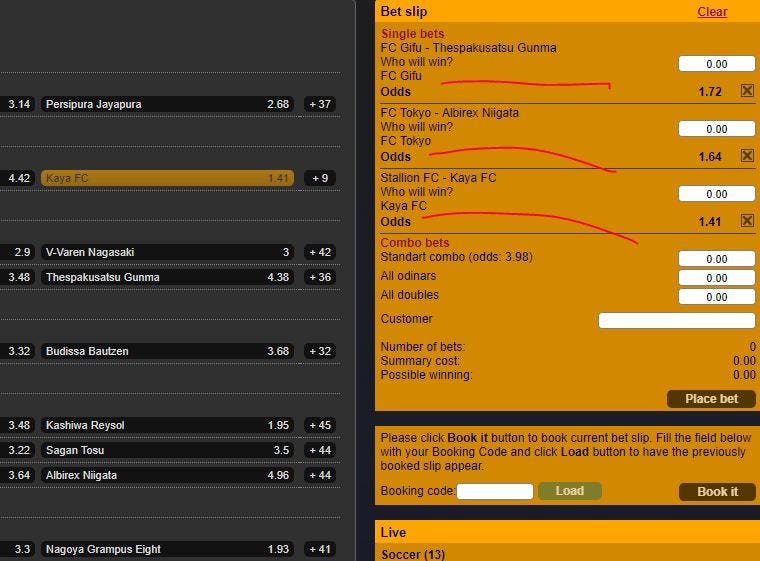The height and width of the screenshot is (561, 760).
Task: Select draw odds 3.22 in Sagan Tosu row
Action: point(17,450)
